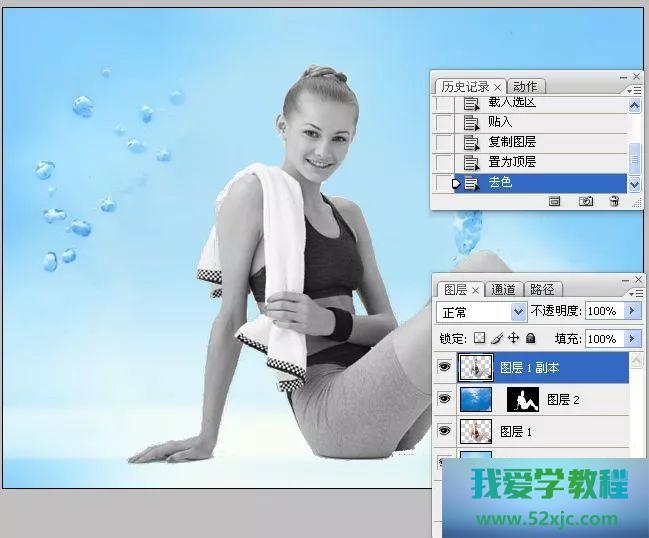This screenshot has width=649, height=538.
Task: Lock image pixels brush icon
Action: 496,339
